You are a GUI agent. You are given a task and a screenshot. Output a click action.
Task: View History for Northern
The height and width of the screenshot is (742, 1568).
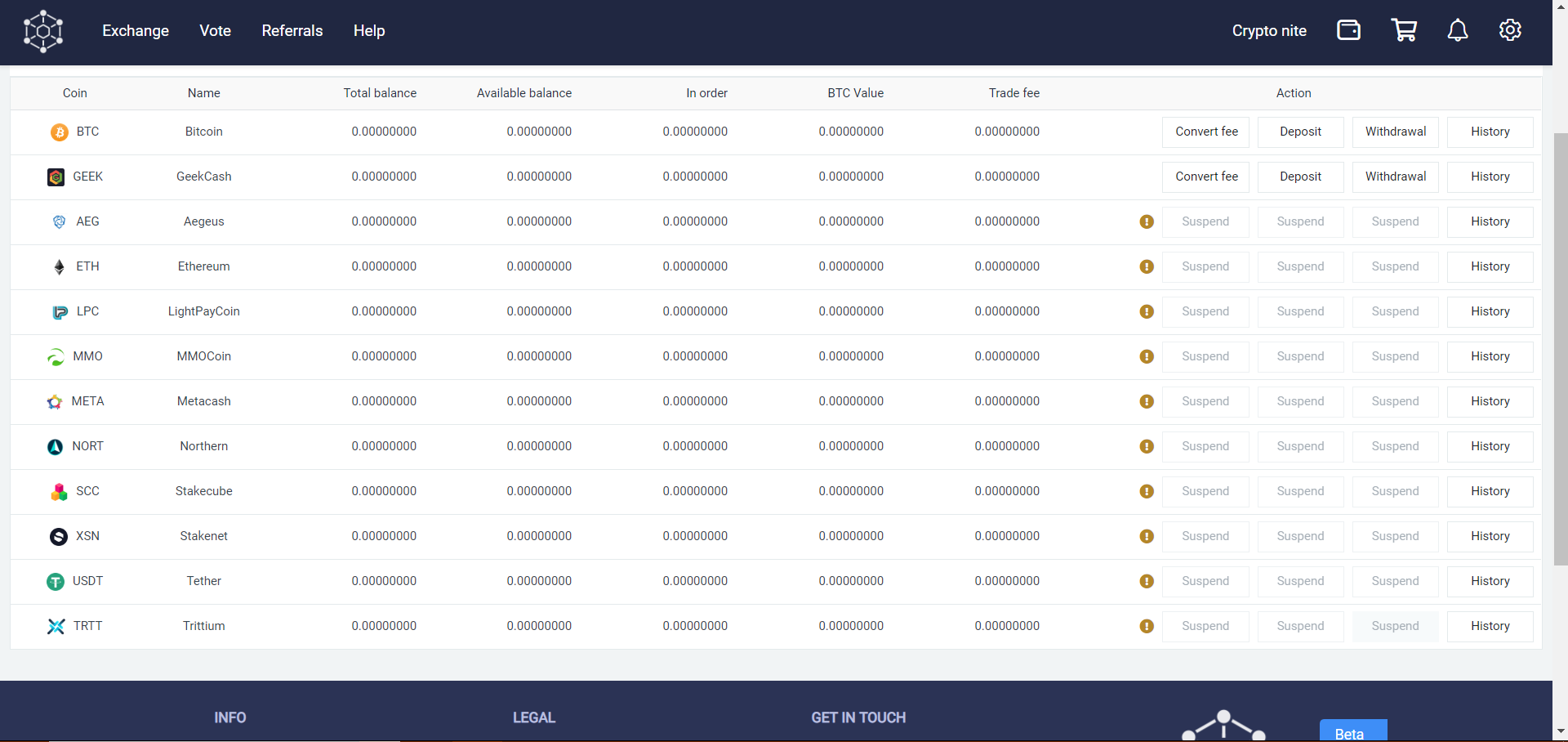coord(1490,447)
